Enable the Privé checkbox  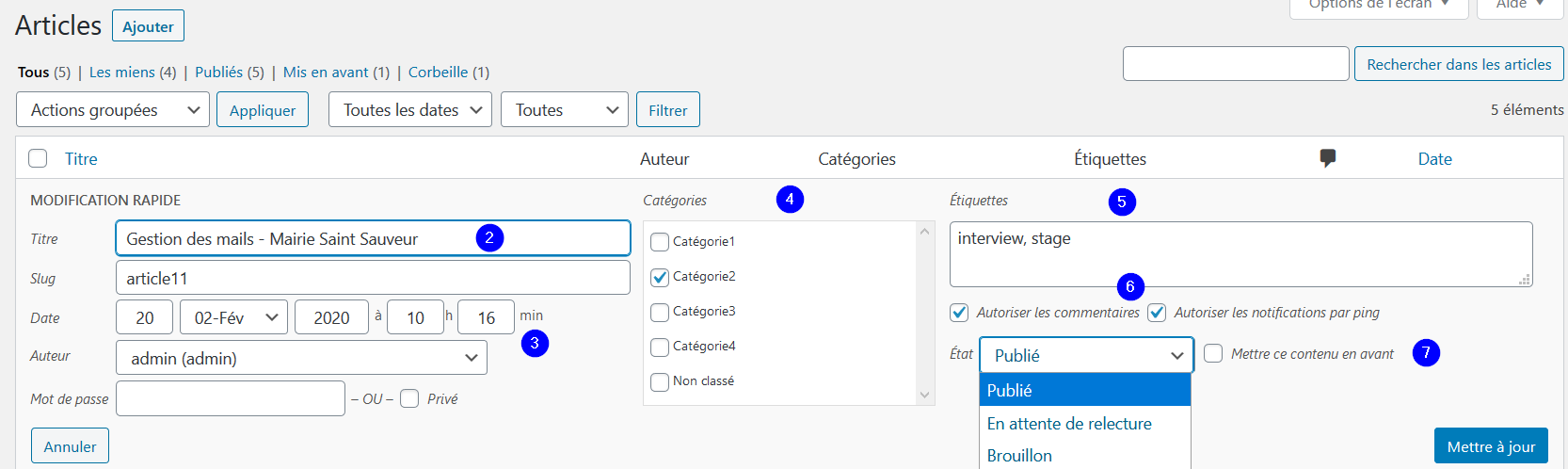point(409,399)
